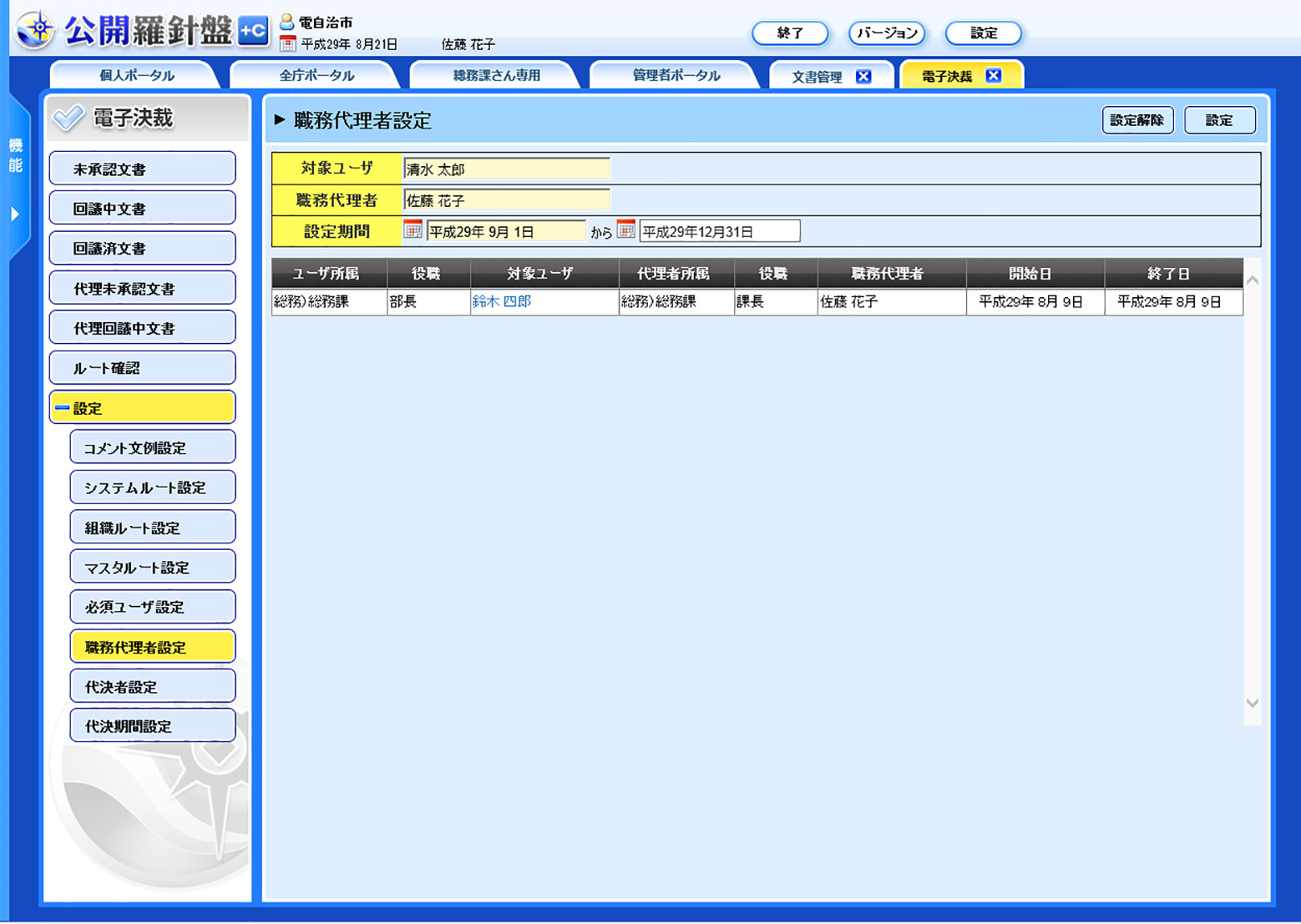The width and height of the screenshot is (1301, 924).
Task: Select the 文書管理 tab
Action: tap(817, 76)
